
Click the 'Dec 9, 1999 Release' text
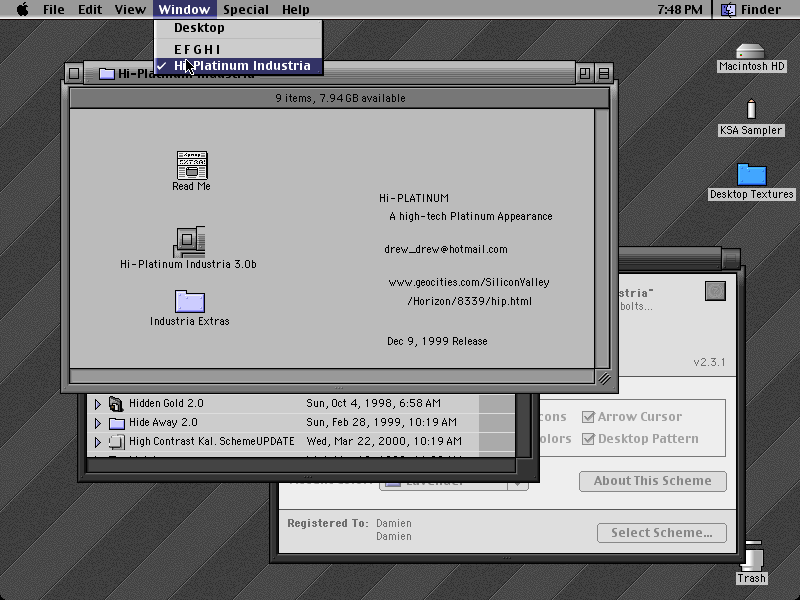coord(437,341)
